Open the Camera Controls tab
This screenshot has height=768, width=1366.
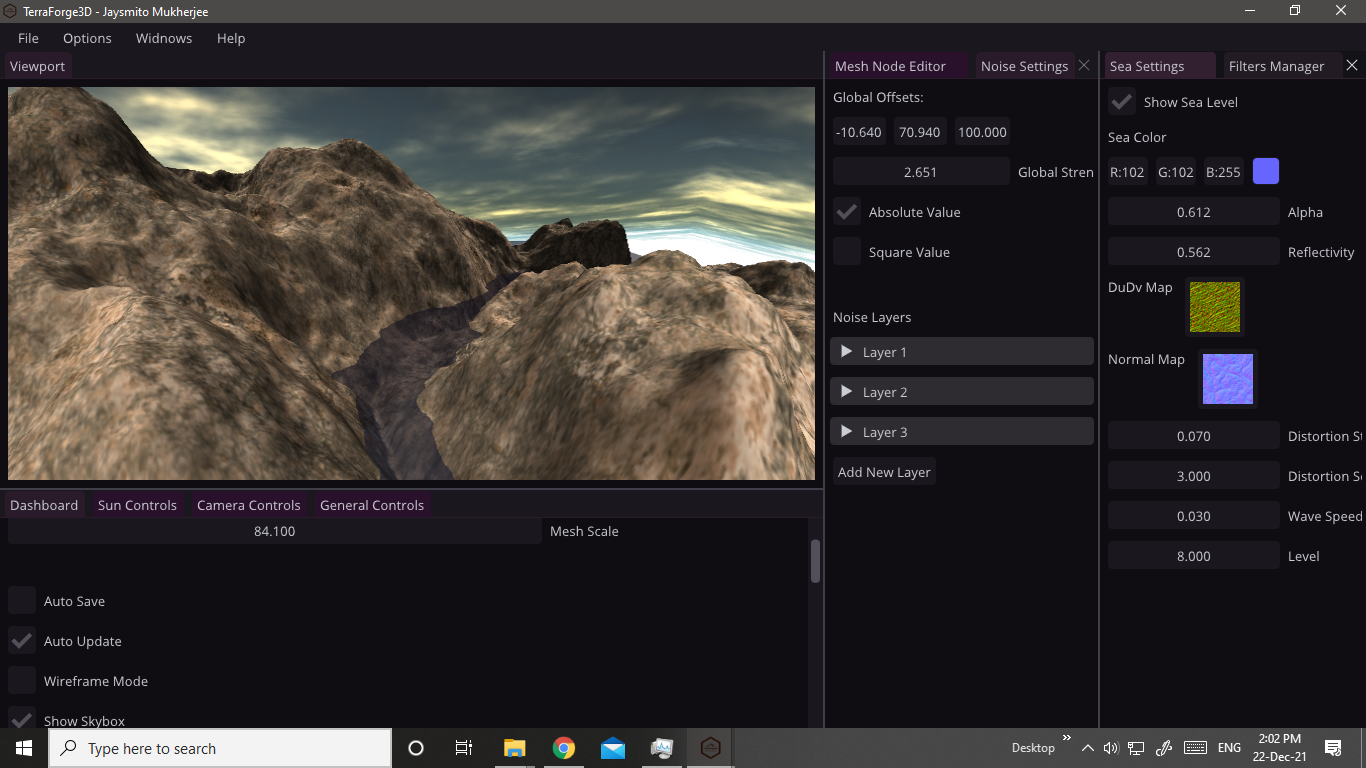pos(248,504)
